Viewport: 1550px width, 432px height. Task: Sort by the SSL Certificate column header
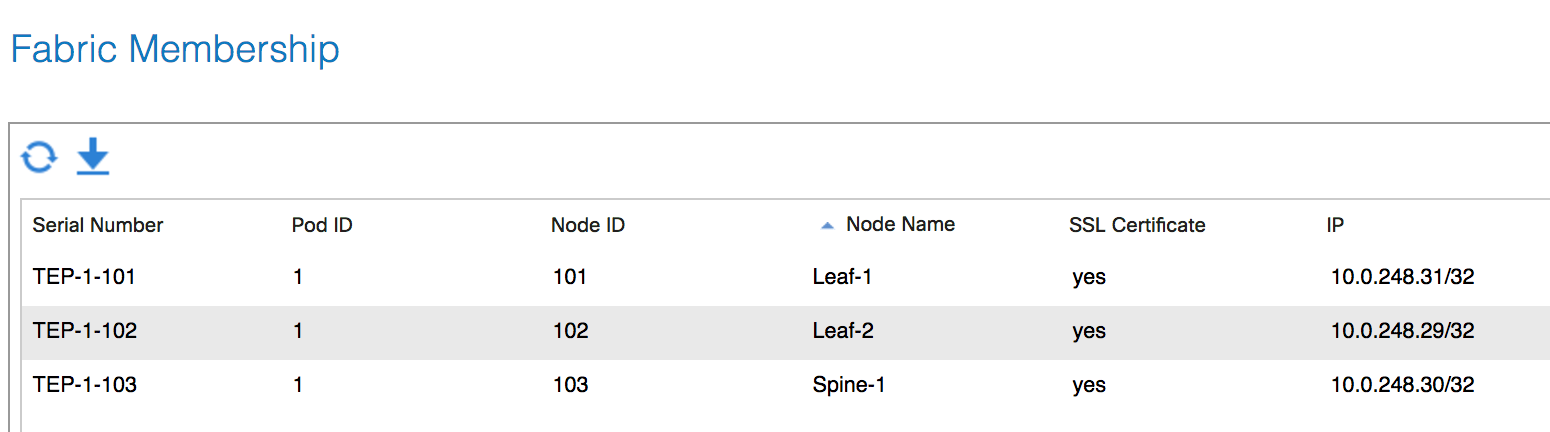click(1137, 225)
